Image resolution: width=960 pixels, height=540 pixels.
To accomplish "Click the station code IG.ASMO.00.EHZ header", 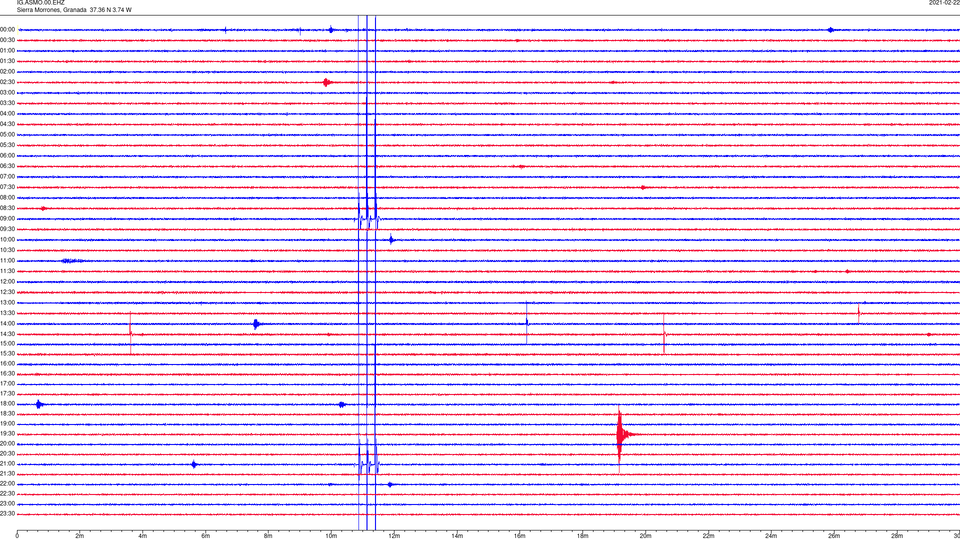I will pyautogui.click(x=40, y=2).
